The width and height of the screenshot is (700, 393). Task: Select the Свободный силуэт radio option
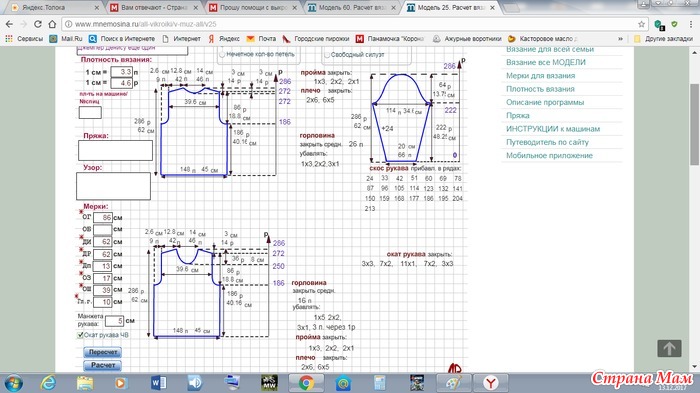pyautogui.click(x=327, y=54)
